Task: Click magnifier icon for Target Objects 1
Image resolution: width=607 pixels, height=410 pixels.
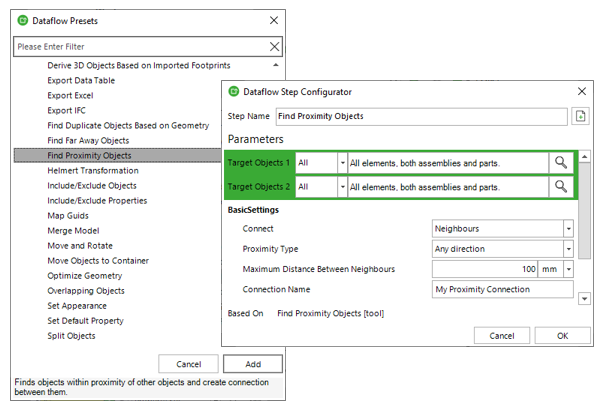Action: (x=561, y=163)
